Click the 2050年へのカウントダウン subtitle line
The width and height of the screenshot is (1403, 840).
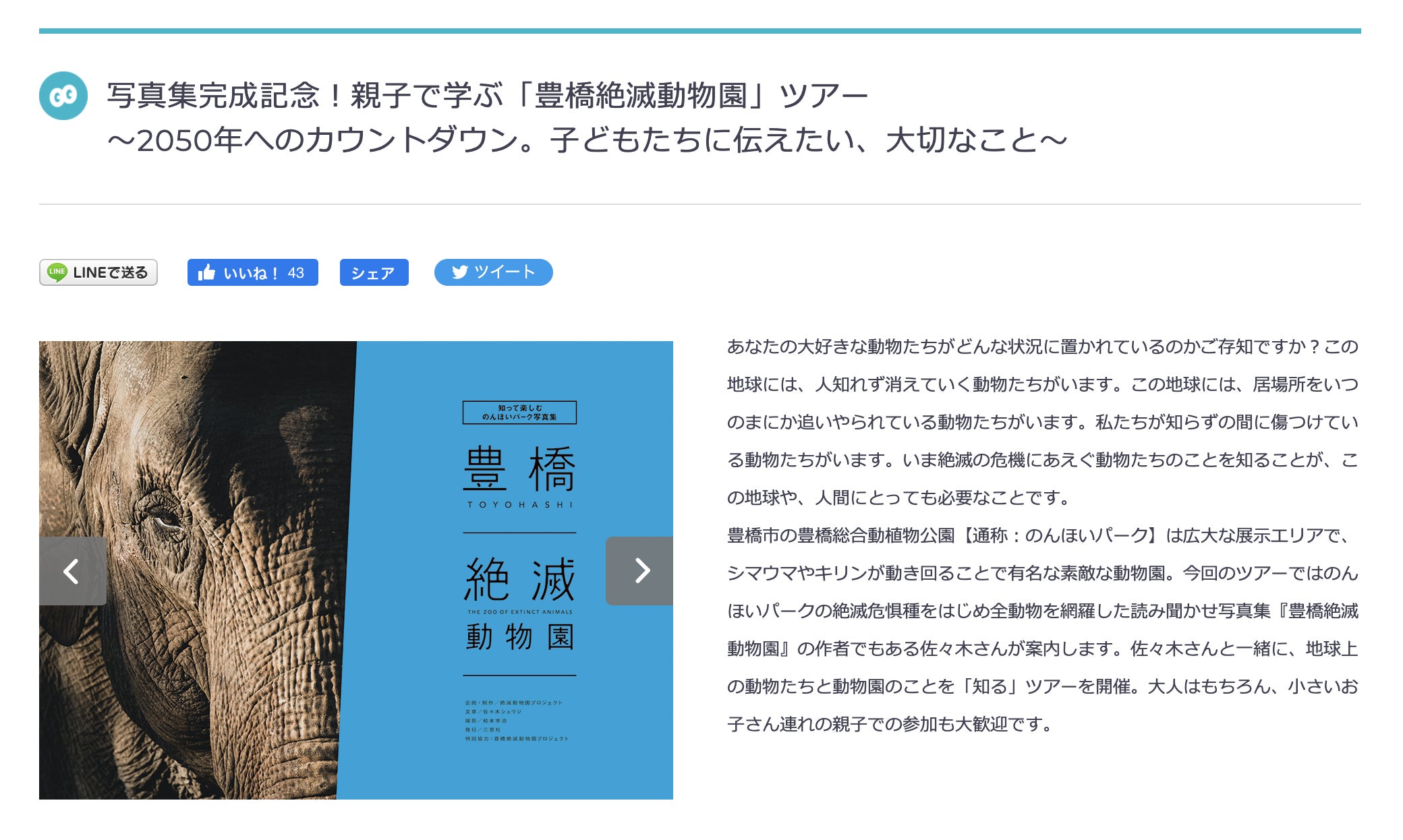click(587, 140)
